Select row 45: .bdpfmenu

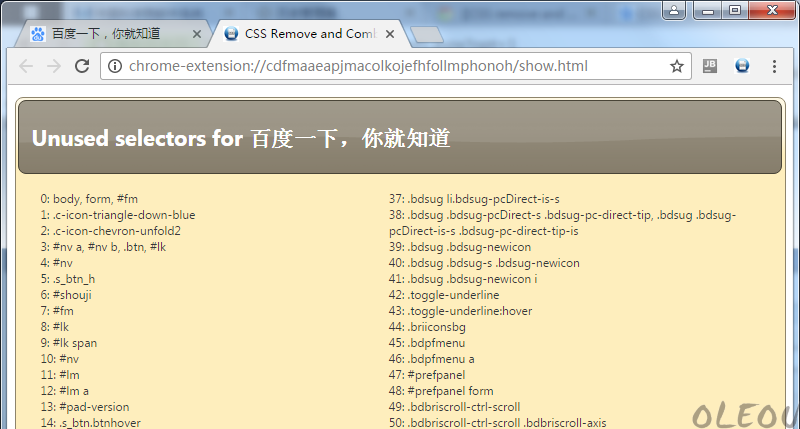tap(427, 343)
